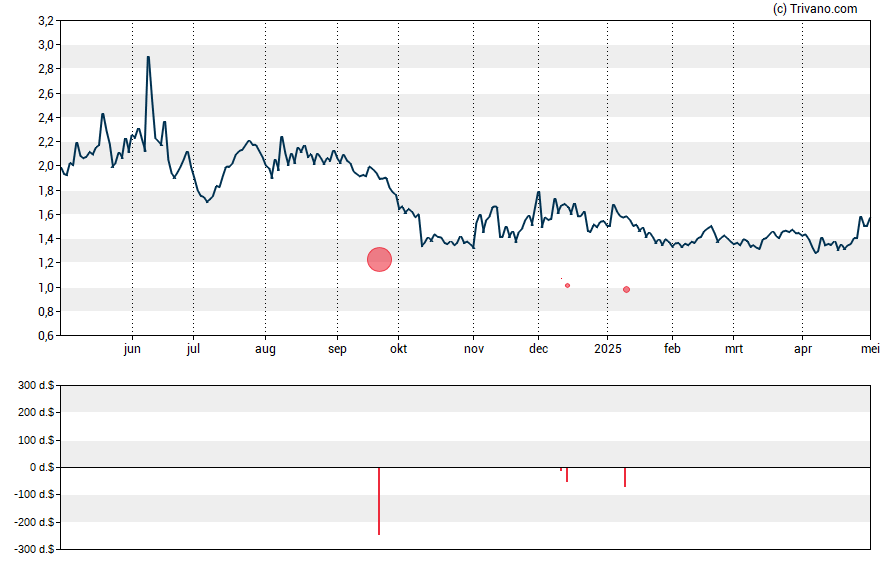The image size is (888, 565).
Task: Click the '1,6' price axis value
Action: coord(46,215)
